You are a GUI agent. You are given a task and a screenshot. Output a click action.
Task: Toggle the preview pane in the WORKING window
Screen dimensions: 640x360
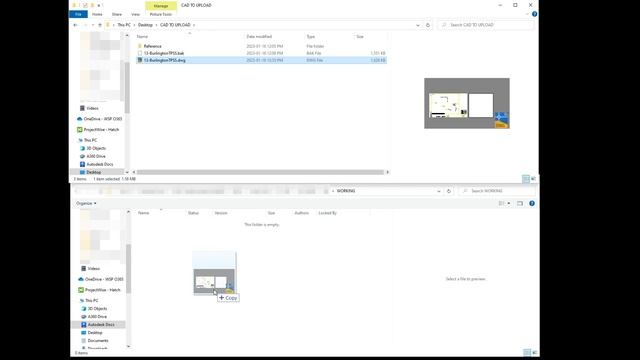(520, 203)
